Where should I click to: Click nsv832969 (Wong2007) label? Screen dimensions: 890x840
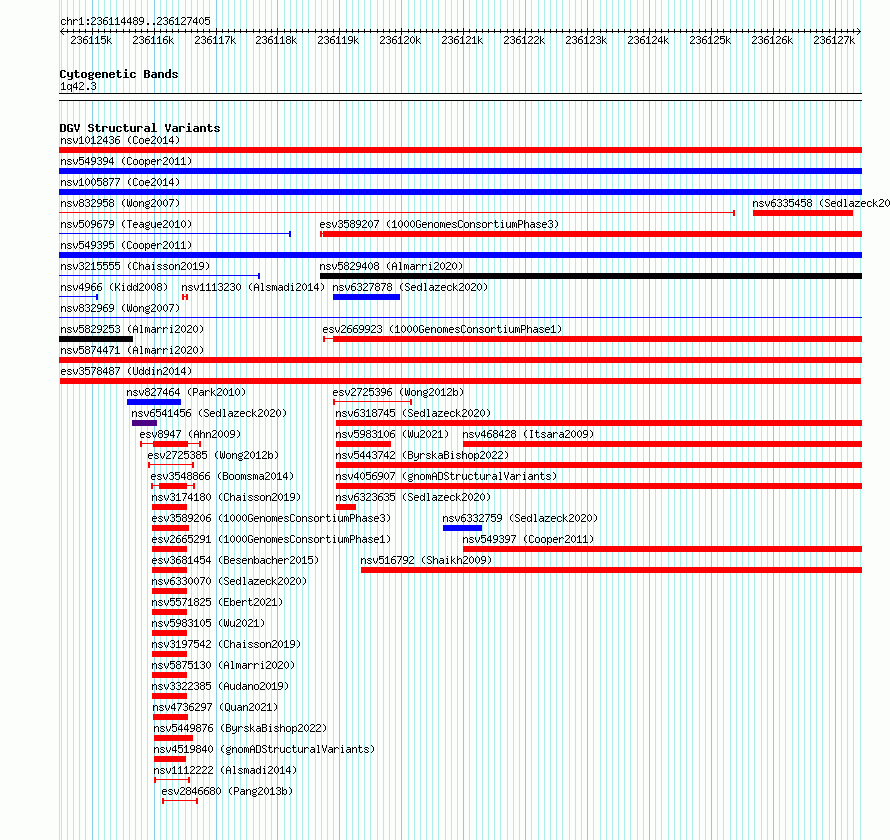[x=120, y=308]
